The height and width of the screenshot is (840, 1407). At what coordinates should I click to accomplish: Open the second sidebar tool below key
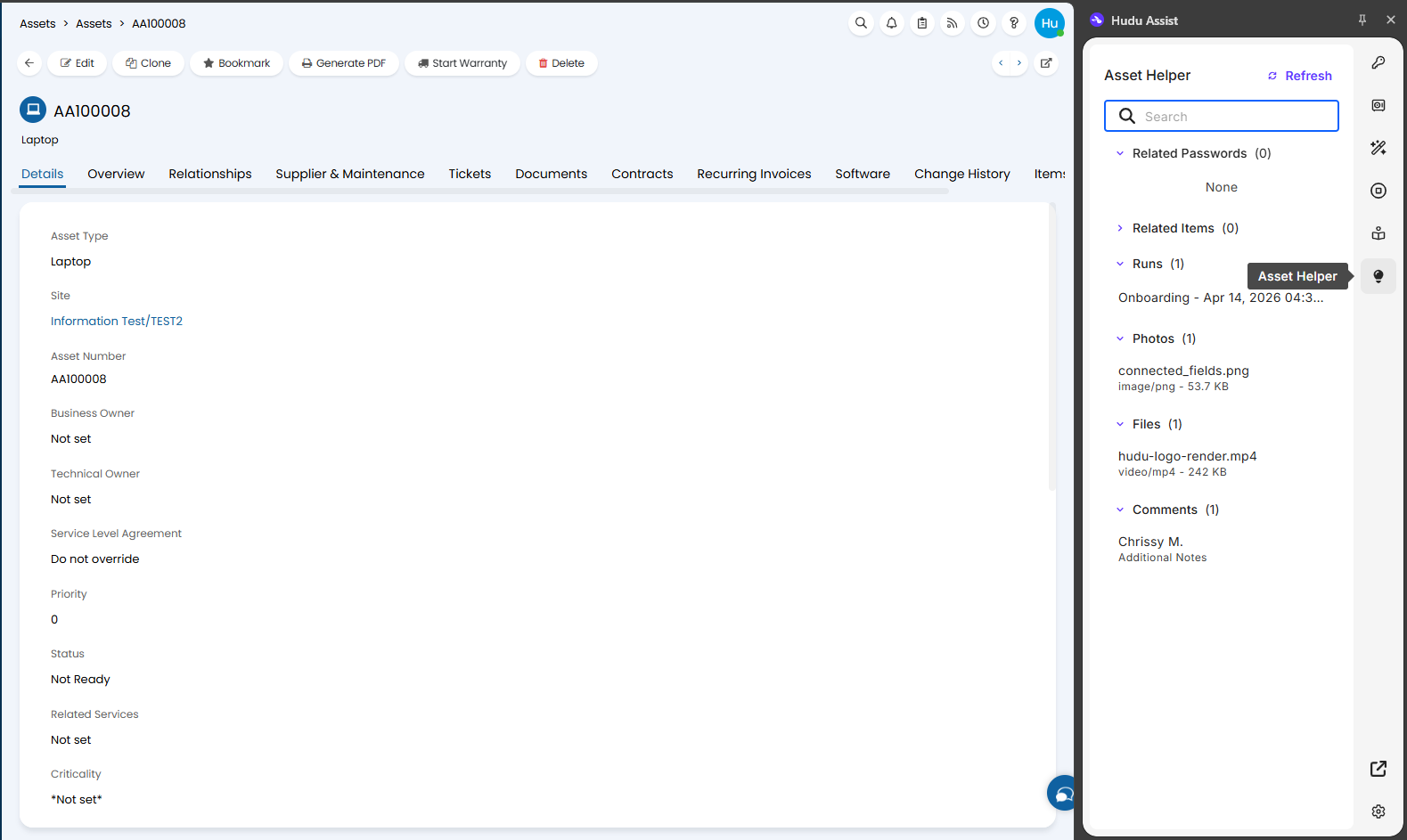pyautogui.click(x=1378, y=105)
